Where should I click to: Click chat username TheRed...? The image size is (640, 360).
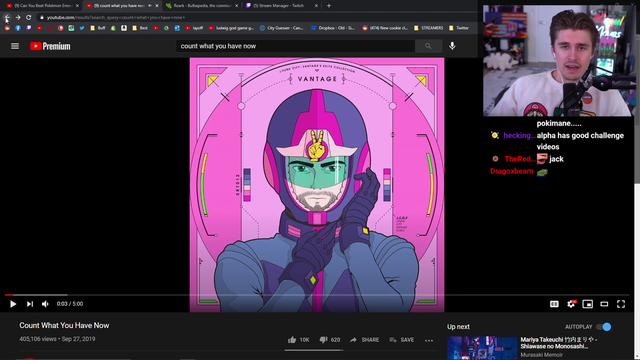pos(520,159)
